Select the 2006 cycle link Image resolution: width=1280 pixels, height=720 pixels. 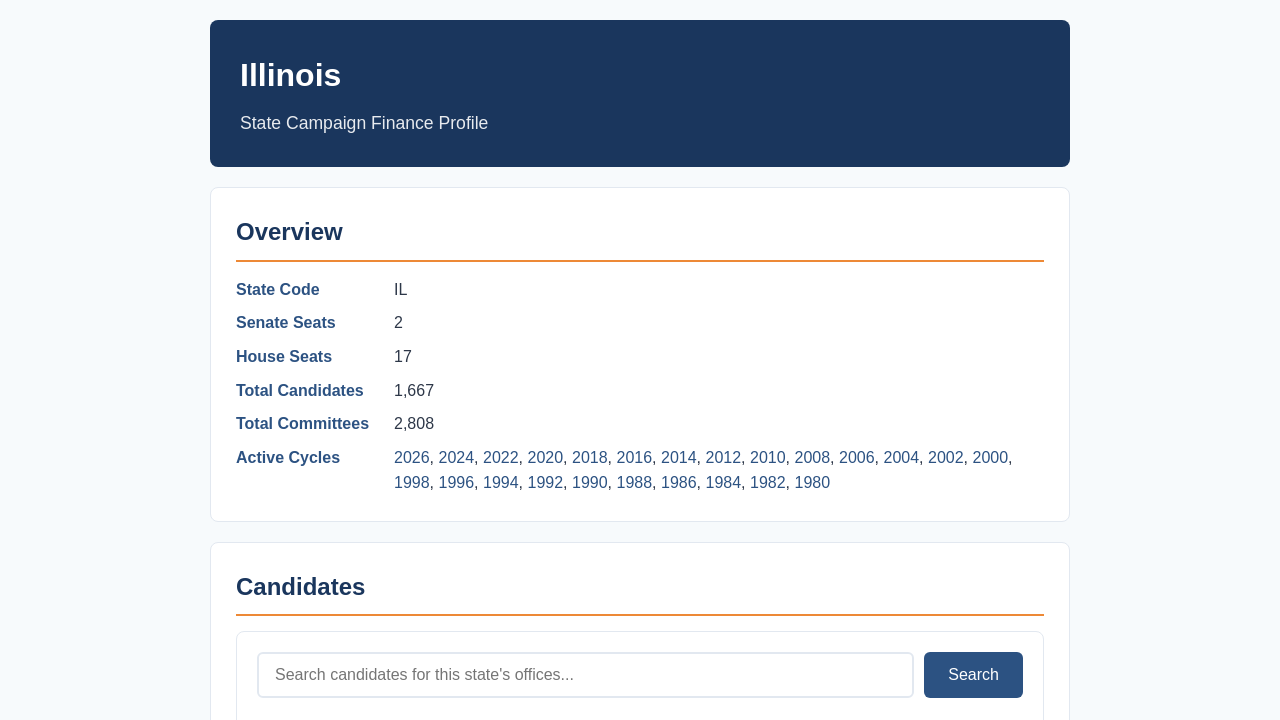coord(857,458)
